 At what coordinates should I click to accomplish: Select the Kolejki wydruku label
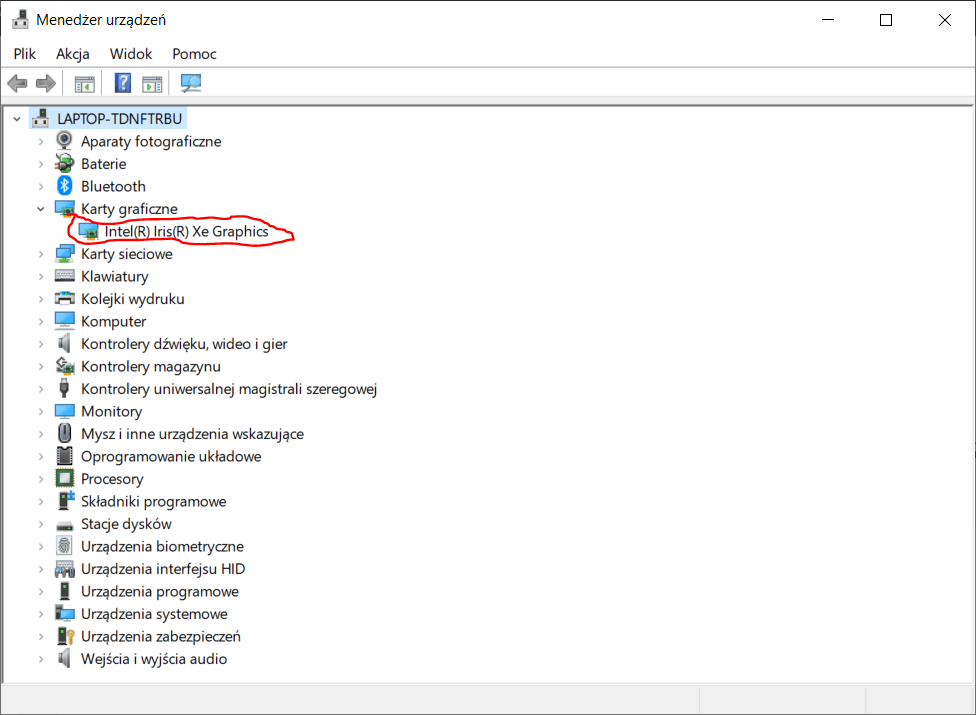[x=133, y=299]
